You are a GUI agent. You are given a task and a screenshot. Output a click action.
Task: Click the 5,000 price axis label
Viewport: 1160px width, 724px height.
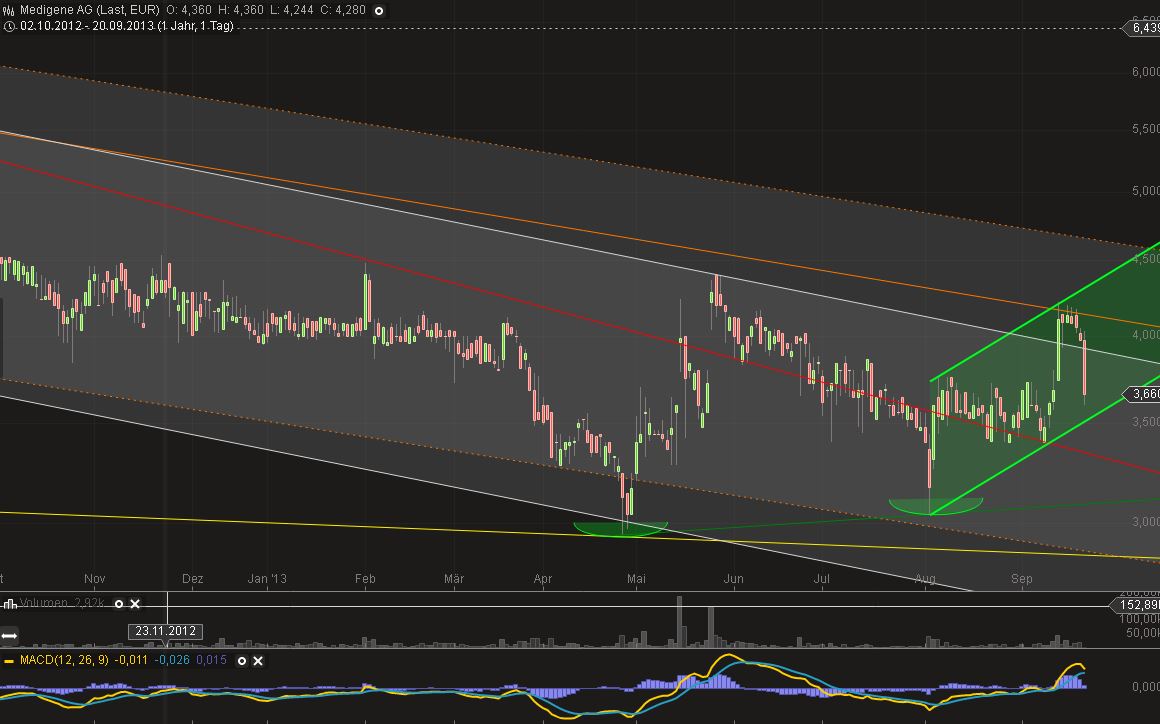[1145, 191]
